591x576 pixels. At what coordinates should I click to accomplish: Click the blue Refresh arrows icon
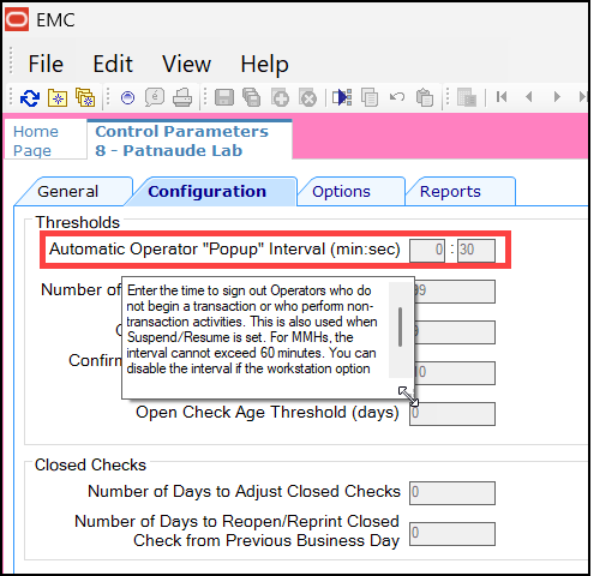coord(30,98)
